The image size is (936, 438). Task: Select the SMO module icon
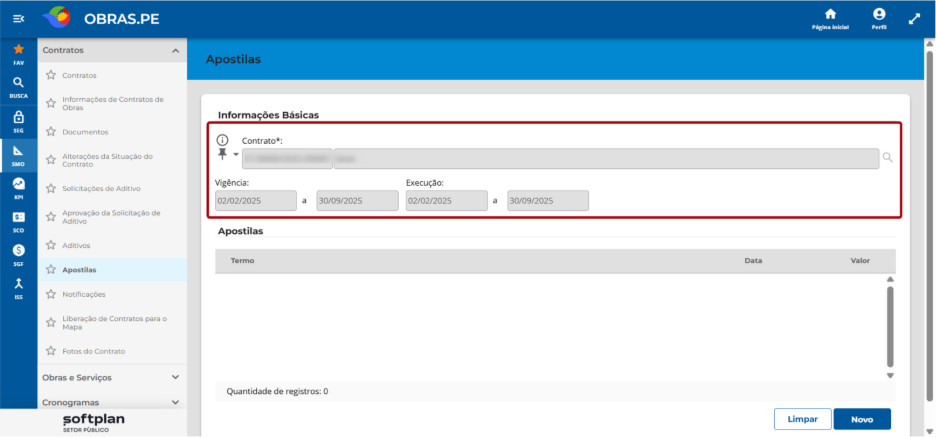click(x=19, y=155)
